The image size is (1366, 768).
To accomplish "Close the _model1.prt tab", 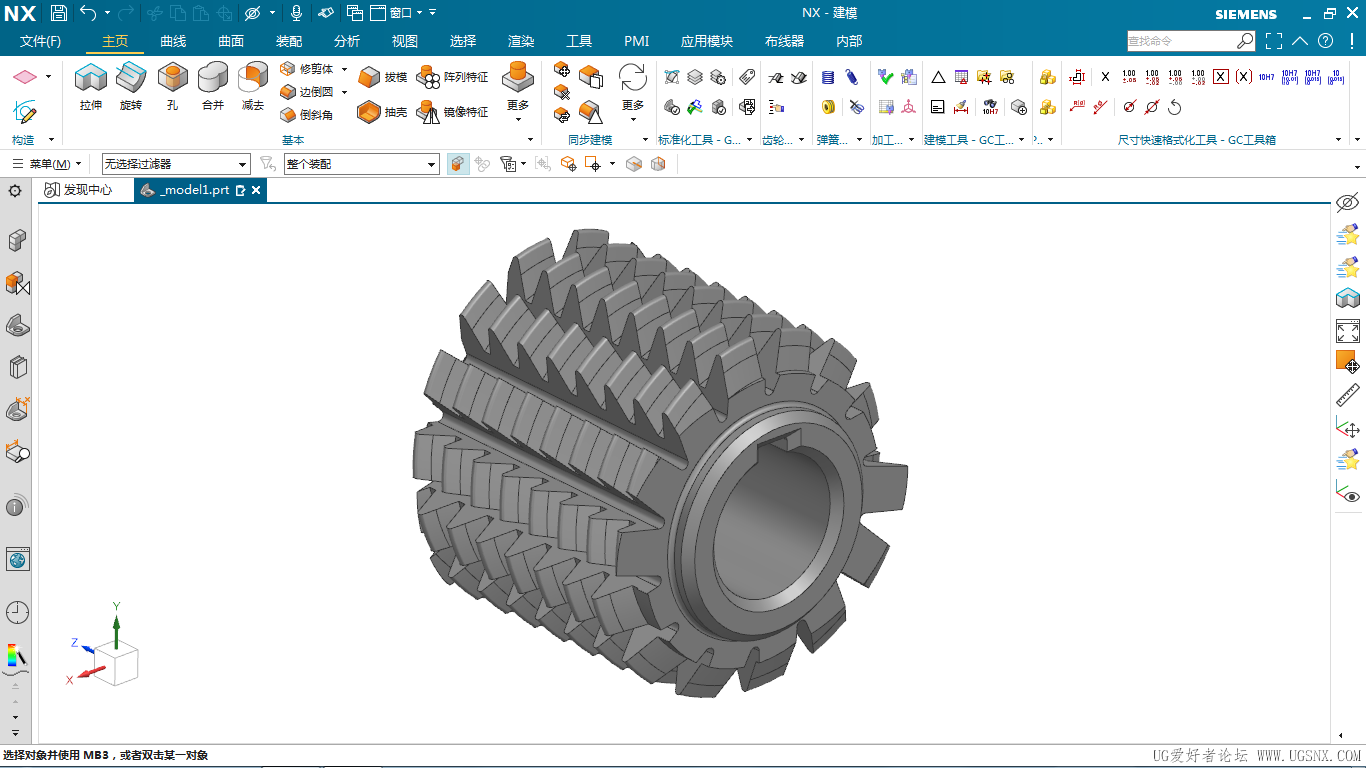I will [256, 190].
